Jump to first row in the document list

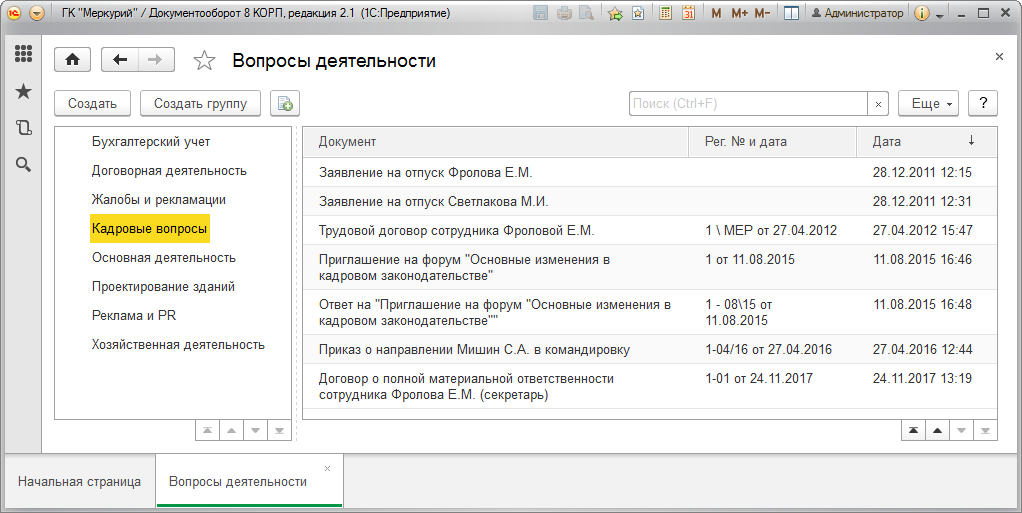coord(913,430)
